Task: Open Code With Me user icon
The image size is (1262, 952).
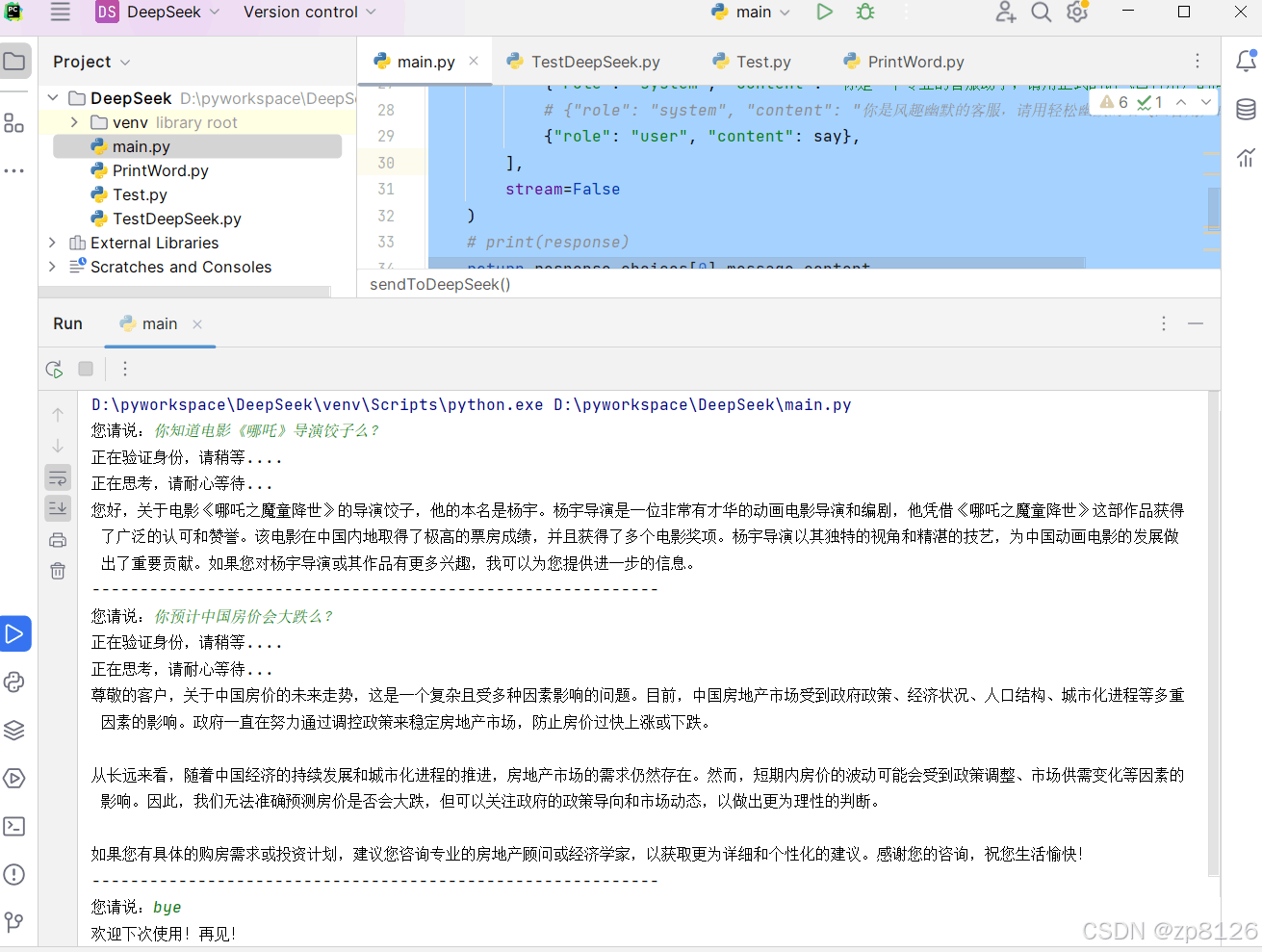Action: (x=1005, y=13)
